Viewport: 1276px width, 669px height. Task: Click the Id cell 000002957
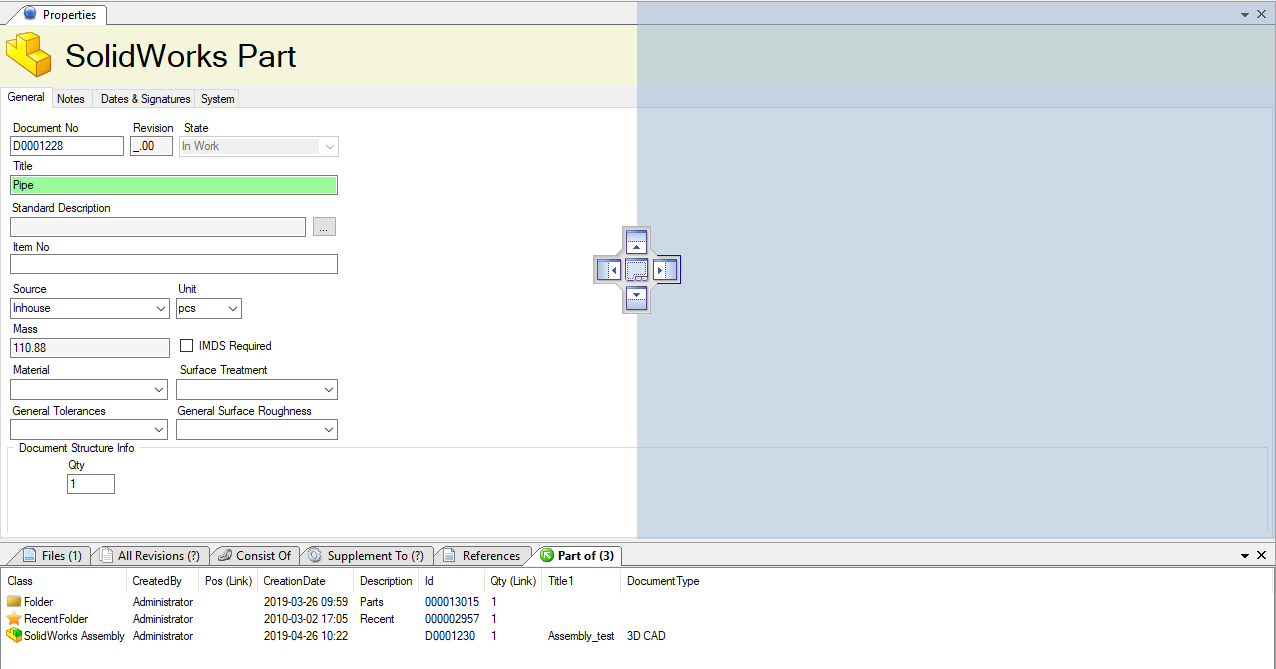pos(452,619)
